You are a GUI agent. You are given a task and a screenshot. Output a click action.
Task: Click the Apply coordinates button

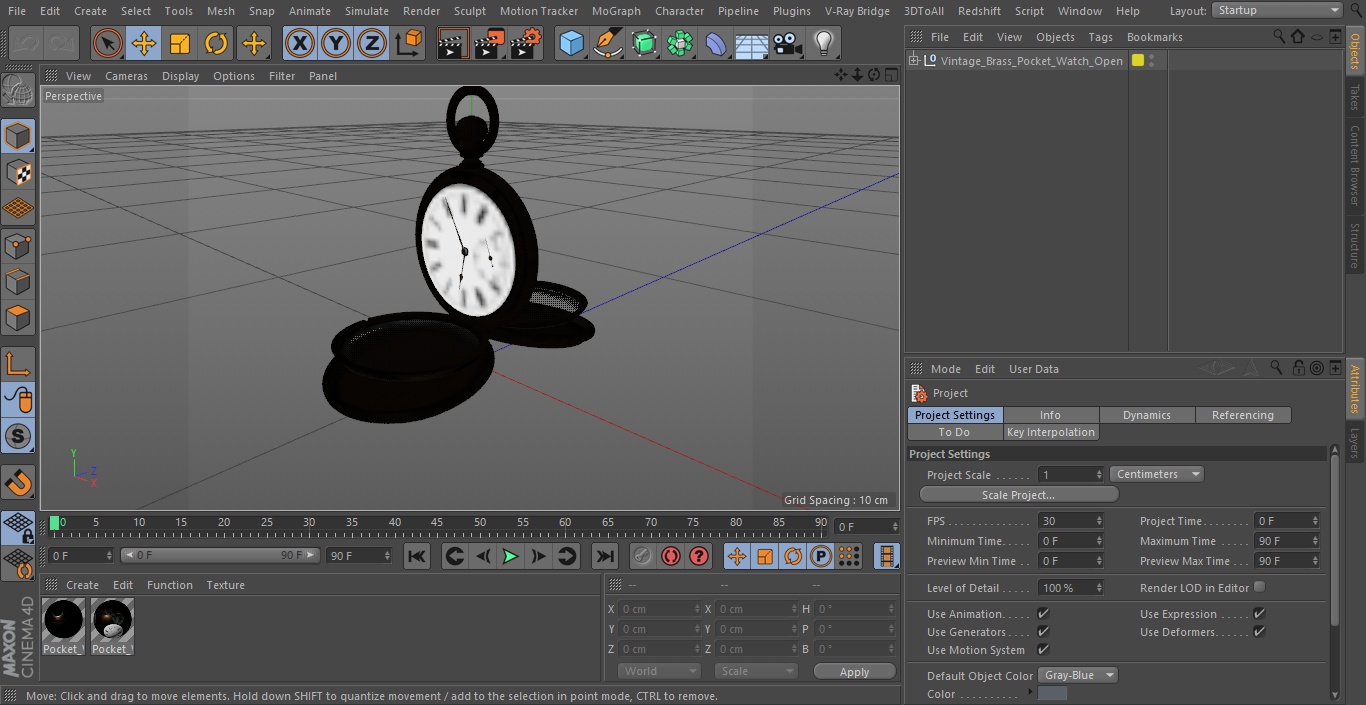click(x=854, y=672)
